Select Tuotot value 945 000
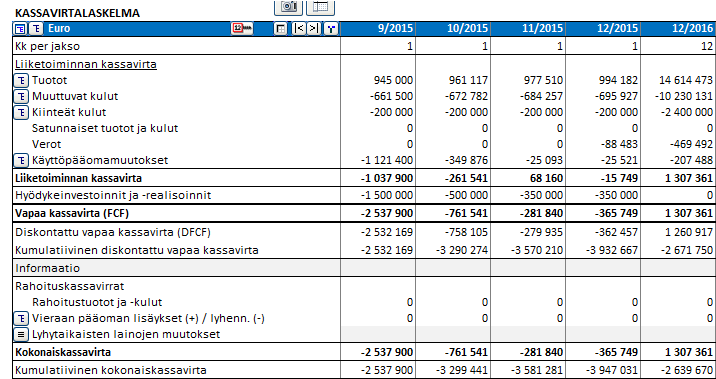Viewport: 716px width, 379px height. [x=393, y=80]
